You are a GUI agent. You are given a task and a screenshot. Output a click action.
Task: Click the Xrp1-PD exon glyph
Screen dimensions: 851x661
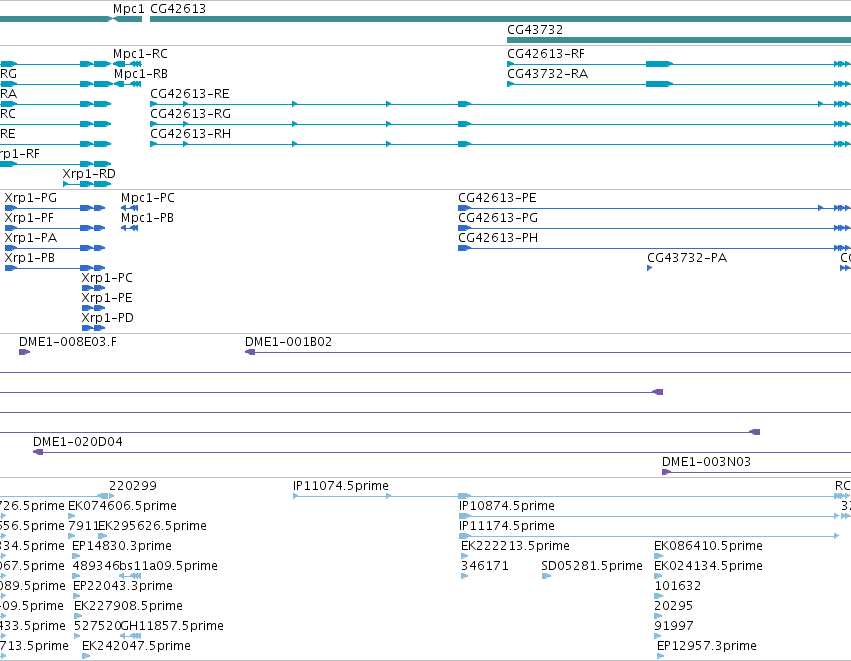coord(93,328)
